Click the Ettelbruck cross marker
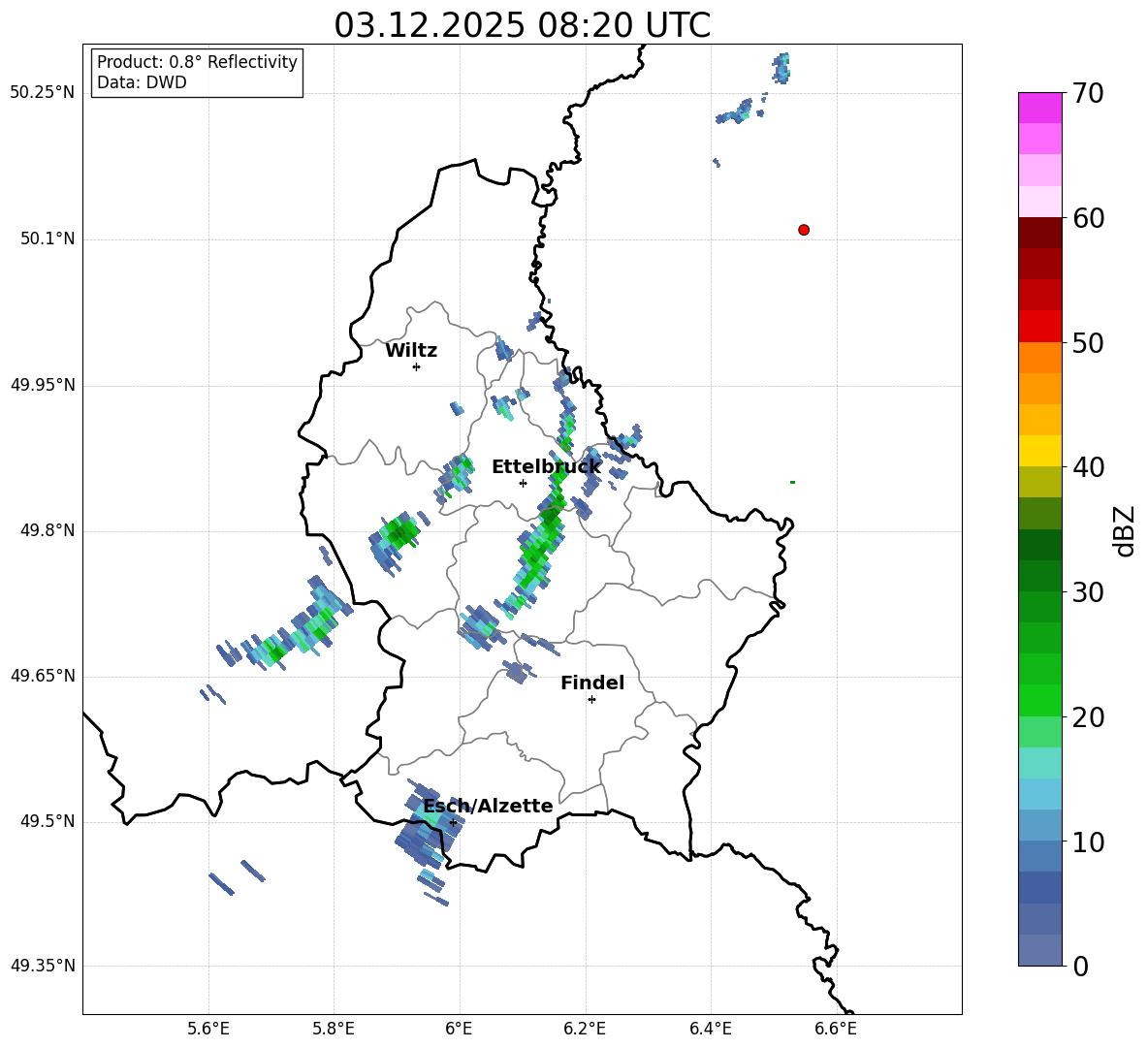 coord(523,483)
